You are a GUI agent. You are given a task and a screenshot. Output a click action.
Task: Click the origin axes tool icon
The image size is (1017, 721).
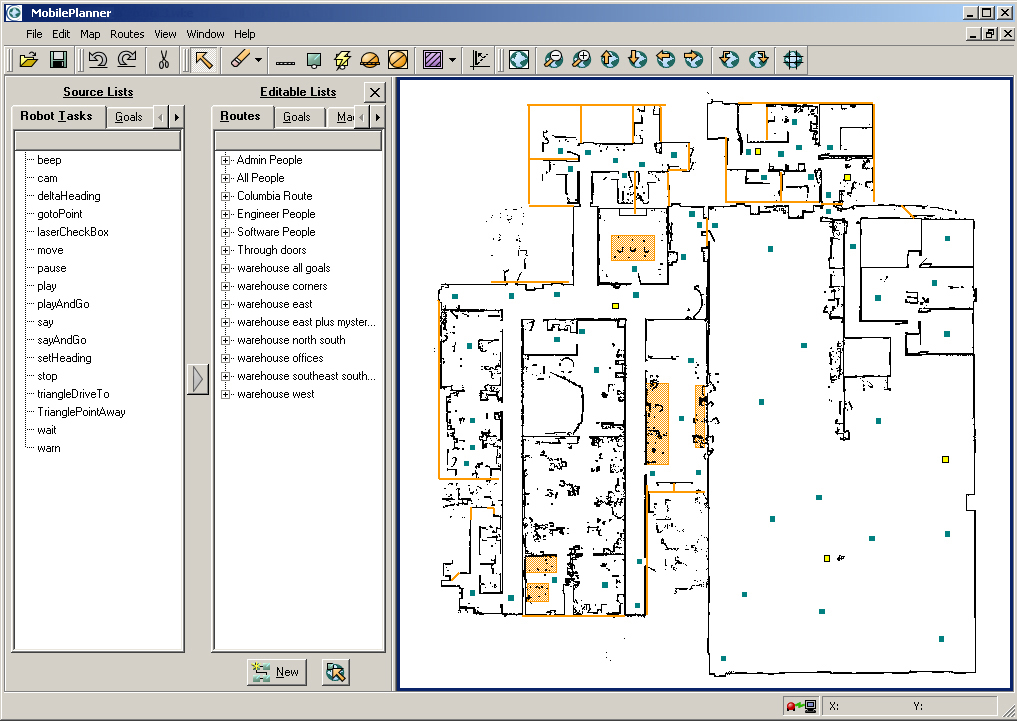(x=480, y=60)
